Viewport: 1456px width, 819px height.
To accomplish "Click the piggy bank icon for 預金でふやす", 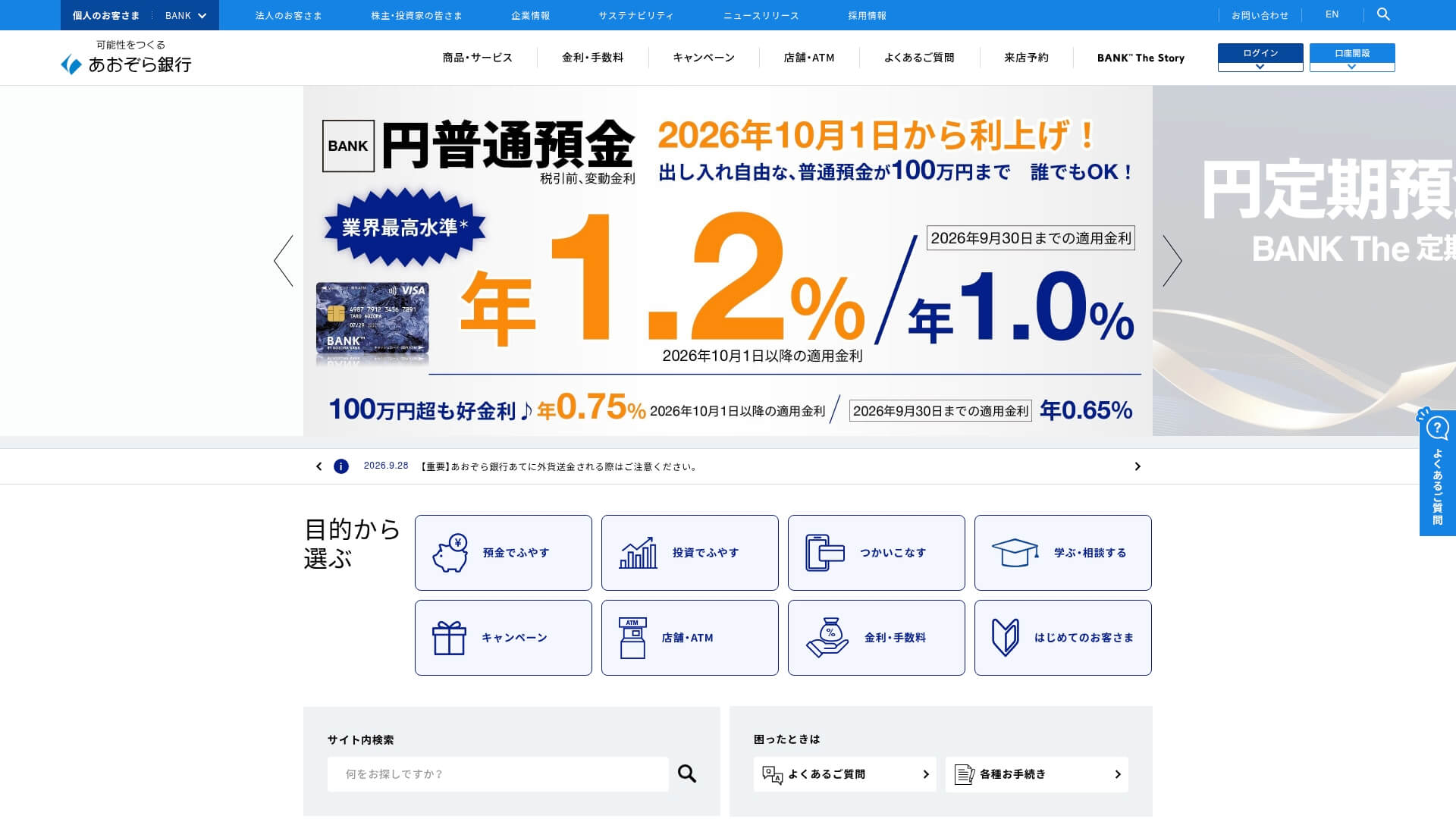I will [450, 553].
